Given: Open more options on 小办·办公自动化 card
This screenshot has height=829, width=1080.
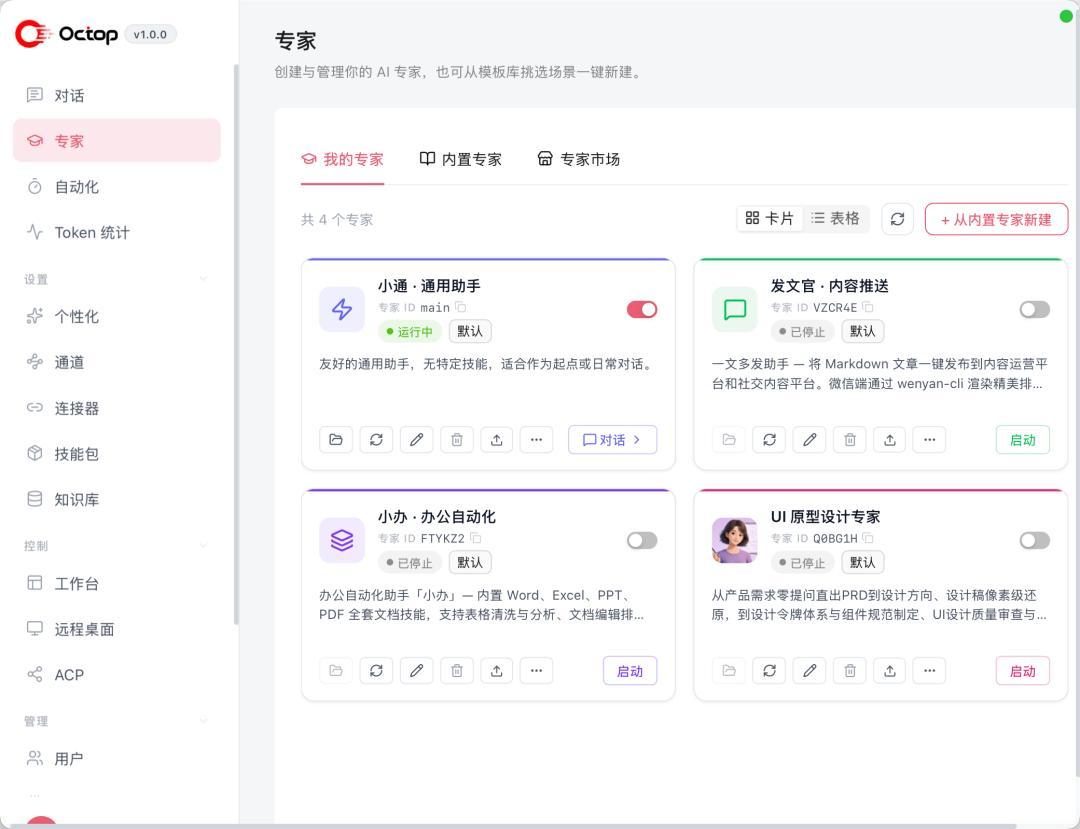Looking at the screenshot, I should pyautogui.click(x=537, y=671).
